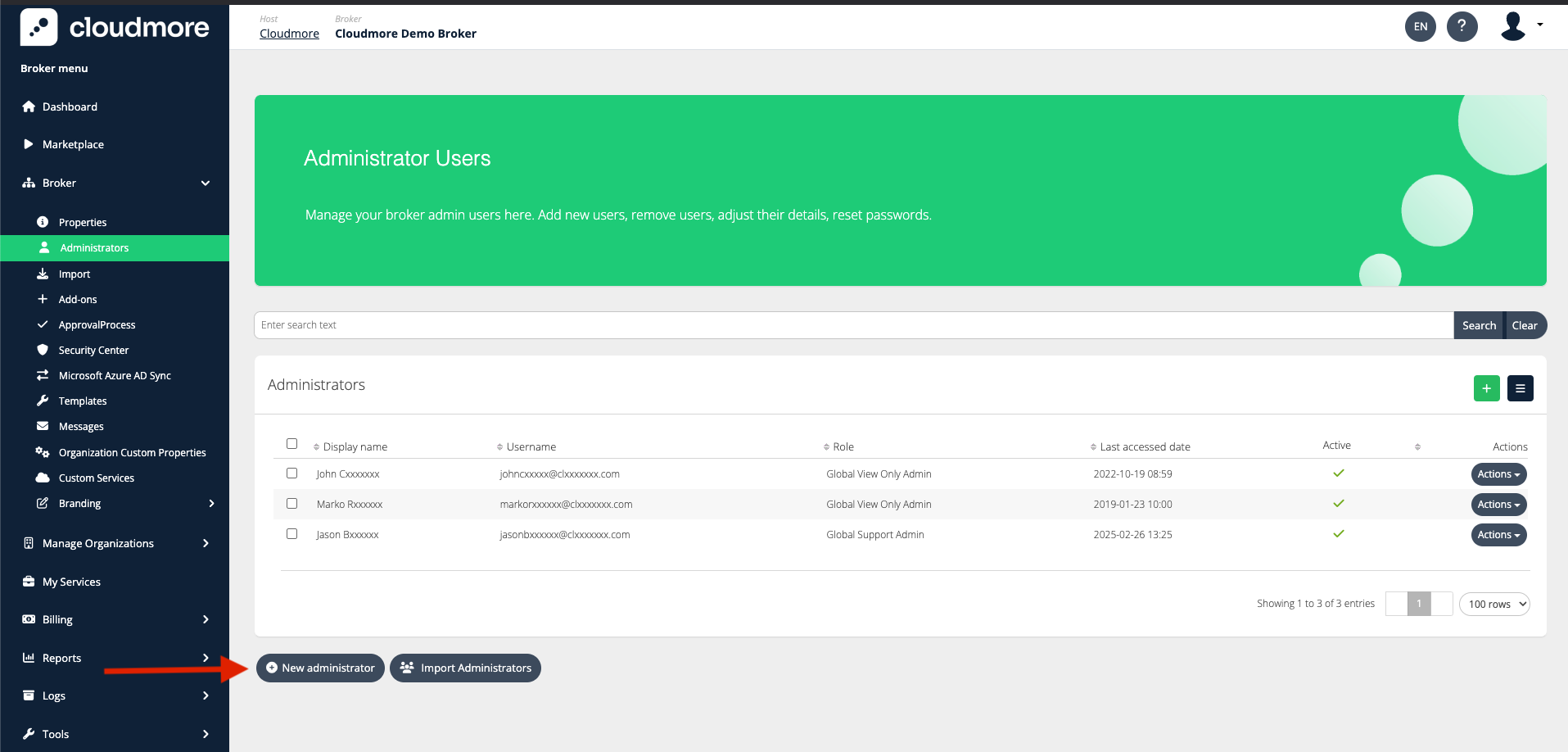This screenshot has width=1568, height=752.
Task: Click the green plus add administrator icon
Action: tap(1486, 388)
